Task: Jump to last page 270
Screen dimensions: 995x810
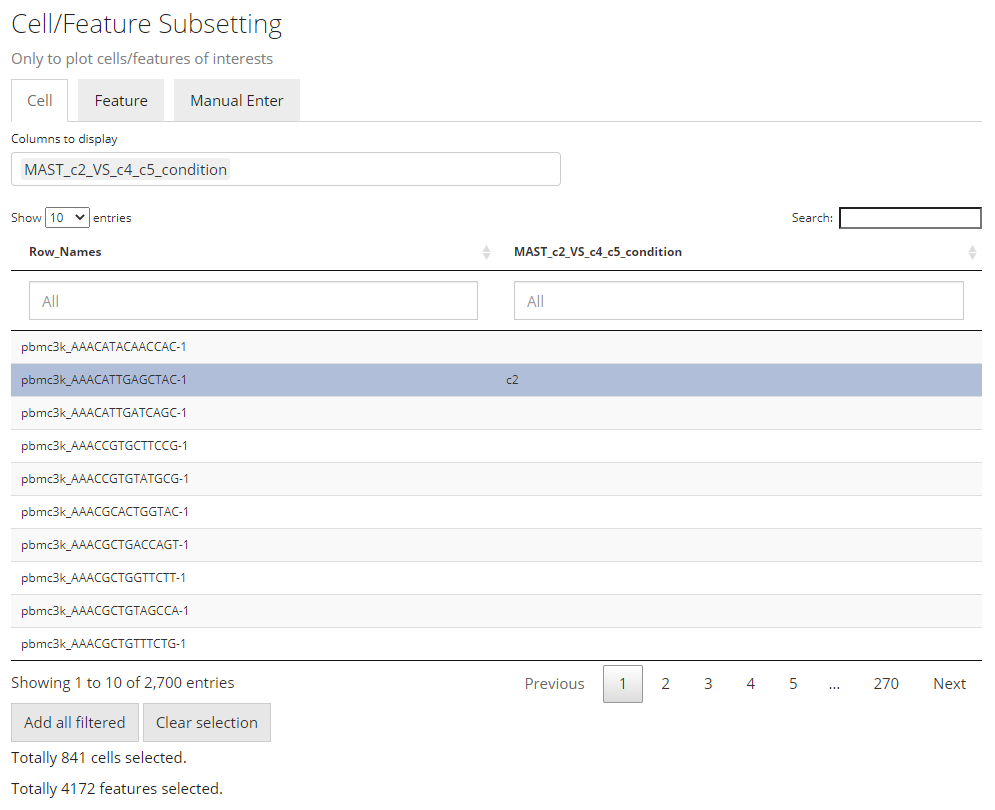Action: [x=885, y=684]
